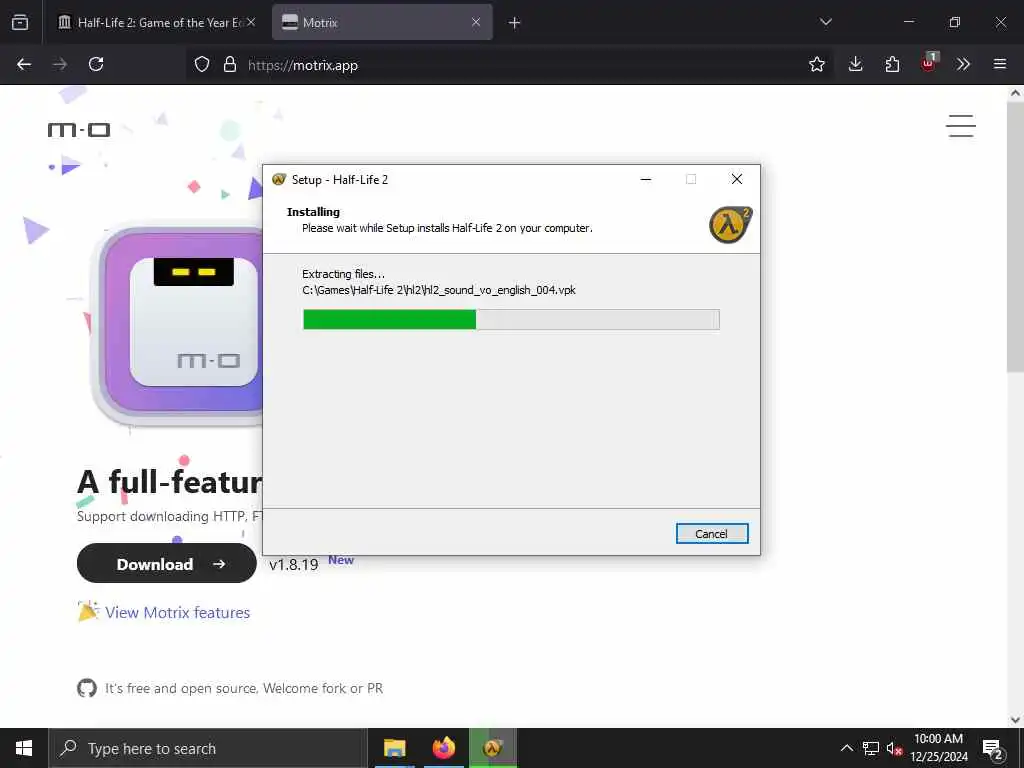Image resolution: width=1024 pixels, height=768 pixels.
Task: Click the setup title bar lambda icon
Action: [x=279, y=180]
